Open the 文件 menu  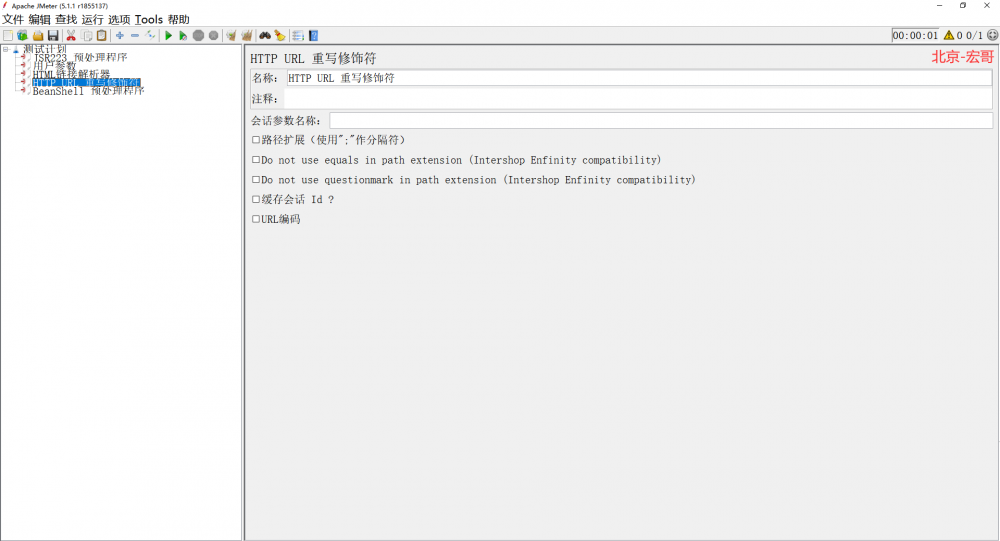tap(13, 20)
